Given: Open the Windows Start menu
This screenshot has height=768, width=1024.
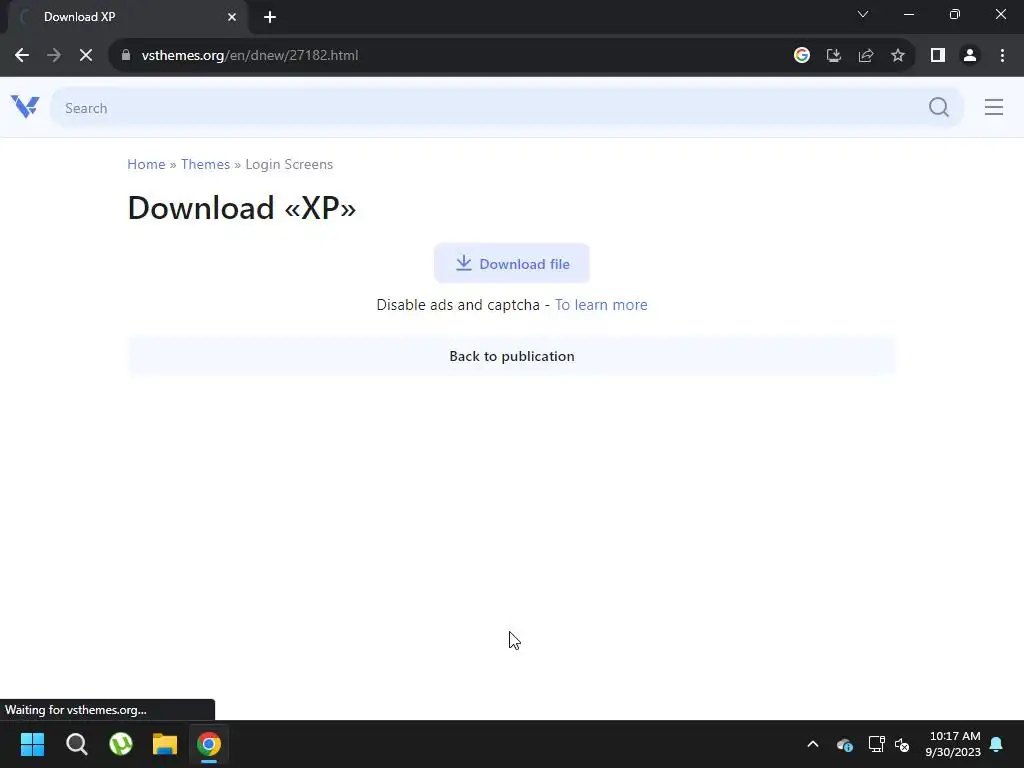Looking at the screenshot, I should [32, 744].
